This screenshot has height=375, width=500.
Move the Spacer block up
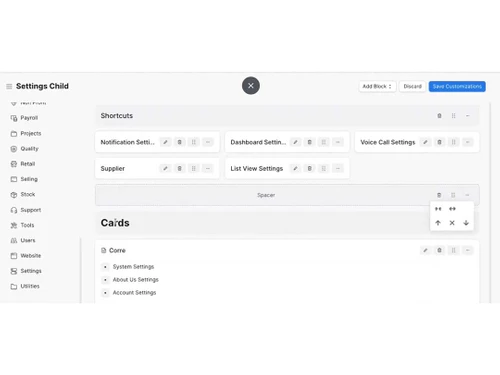(x=438, y=223)
